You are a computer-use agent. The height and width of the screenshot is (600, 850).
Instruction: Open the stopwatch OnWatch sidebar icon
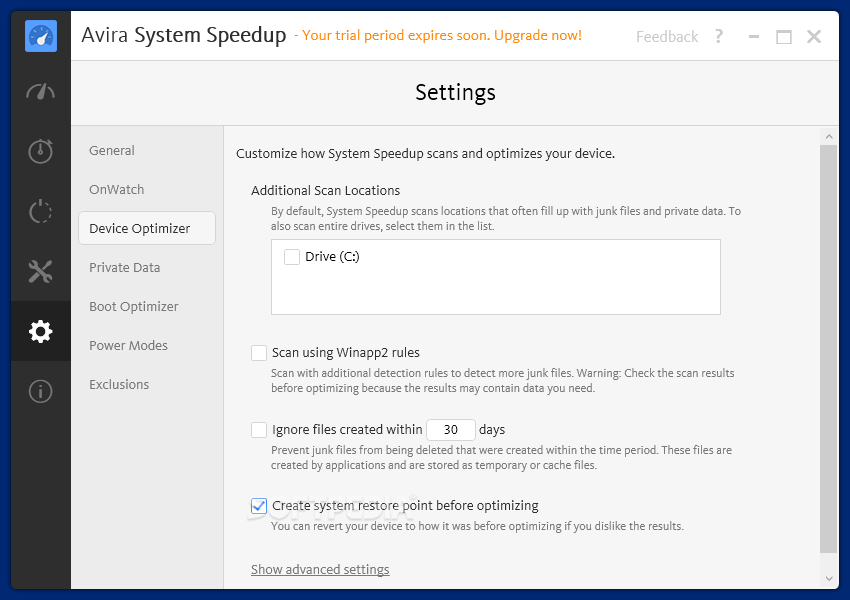tap(41, 151)
